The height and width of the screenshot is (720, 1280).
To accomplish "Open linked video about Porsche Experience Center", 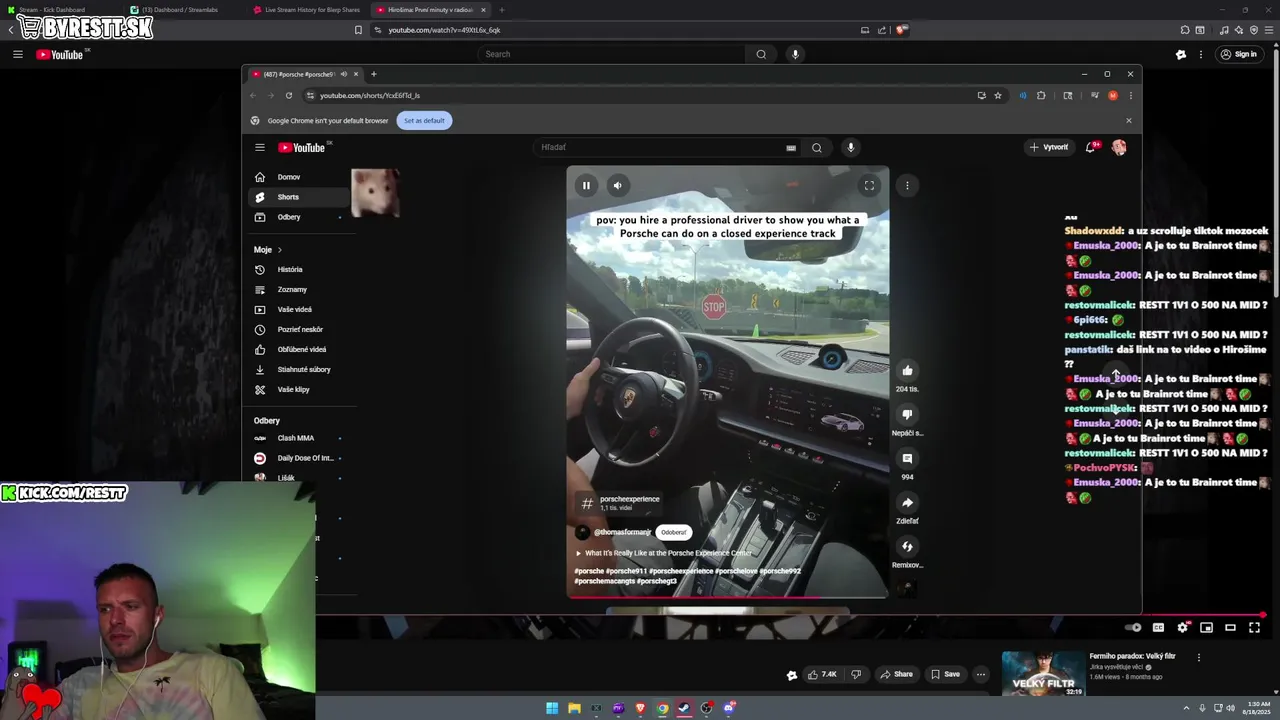I will click(x=663, y=553).
